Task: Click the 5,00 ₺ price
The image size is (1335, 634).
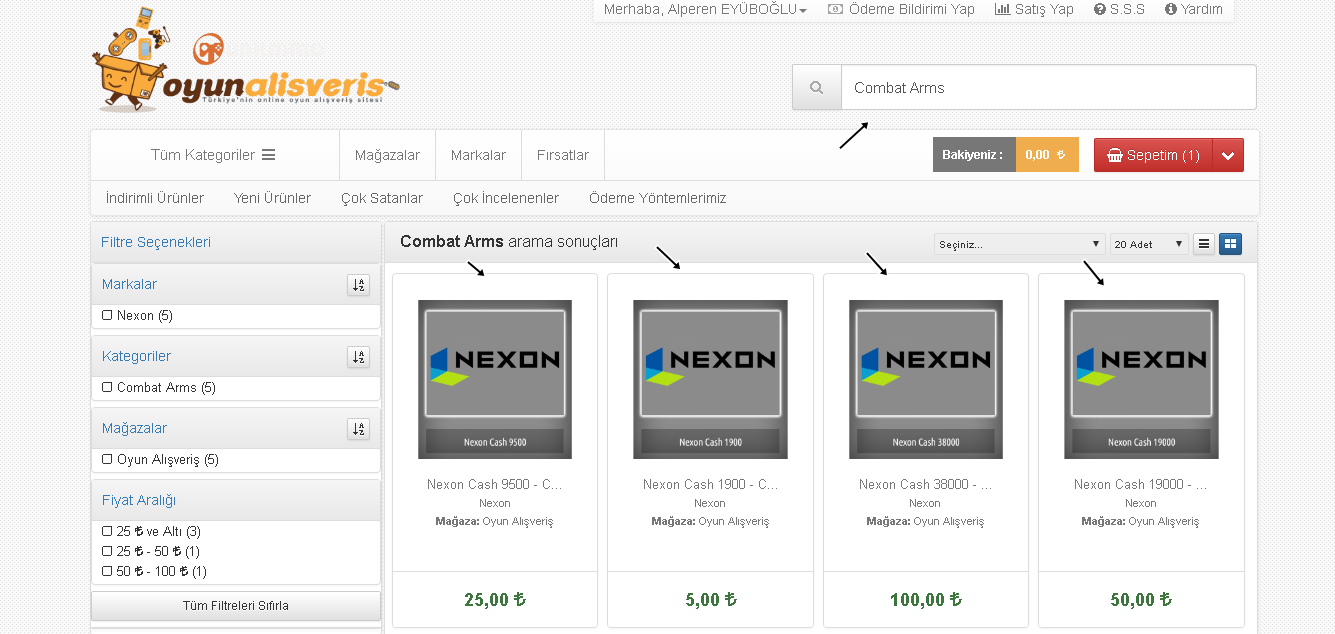Action: [711, 600]
